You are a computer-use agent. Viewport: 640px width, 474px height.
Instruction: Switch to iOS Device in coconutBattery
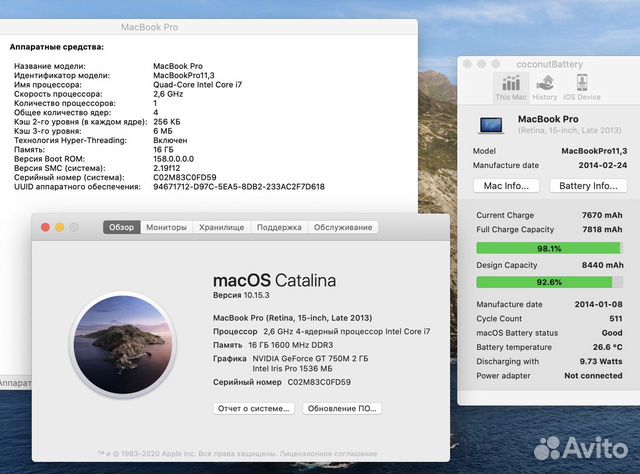coord(582,87)
